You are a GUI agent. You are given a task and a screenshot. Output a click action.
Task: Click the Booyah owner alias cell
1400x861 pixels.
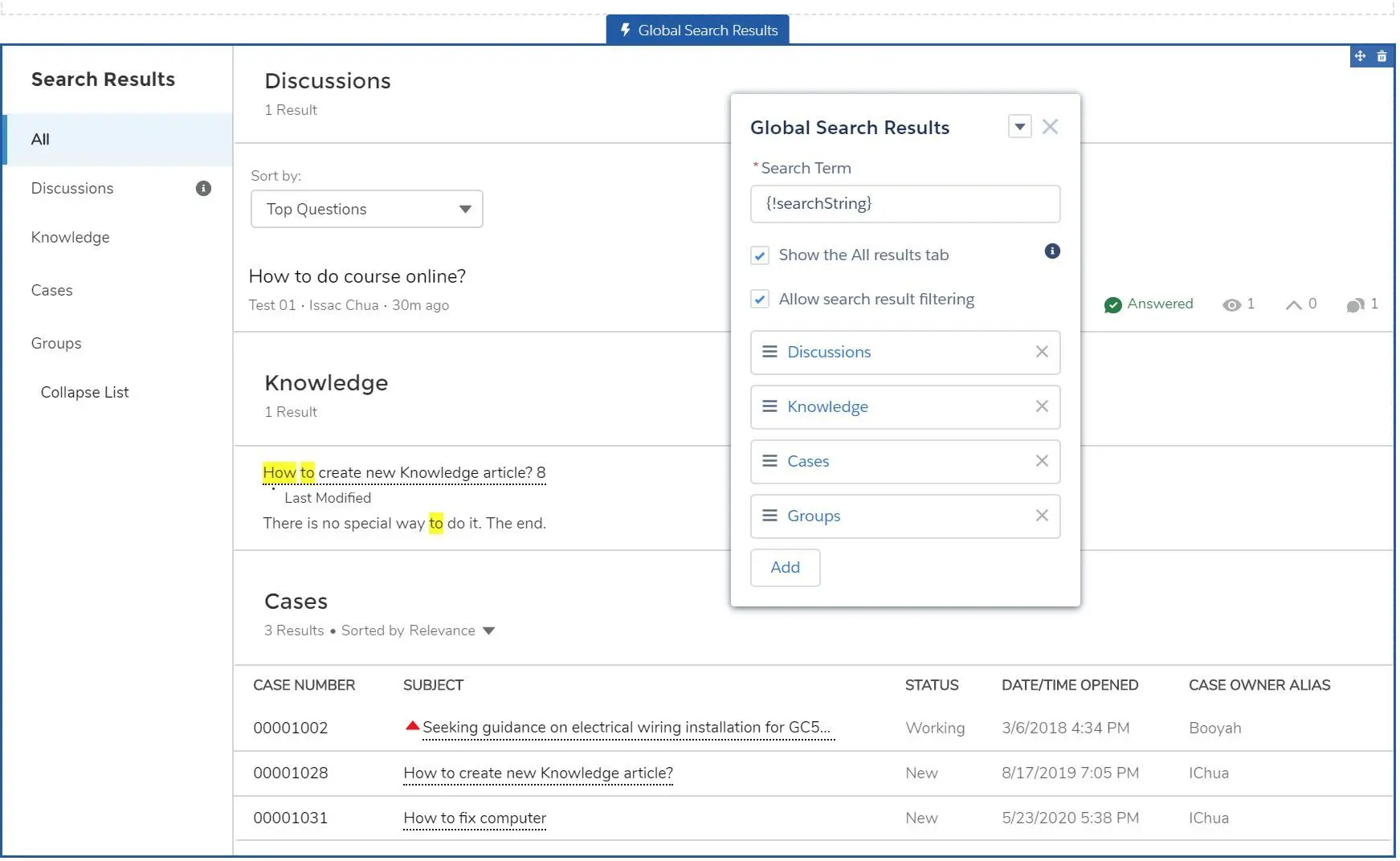click(1214, 728)
